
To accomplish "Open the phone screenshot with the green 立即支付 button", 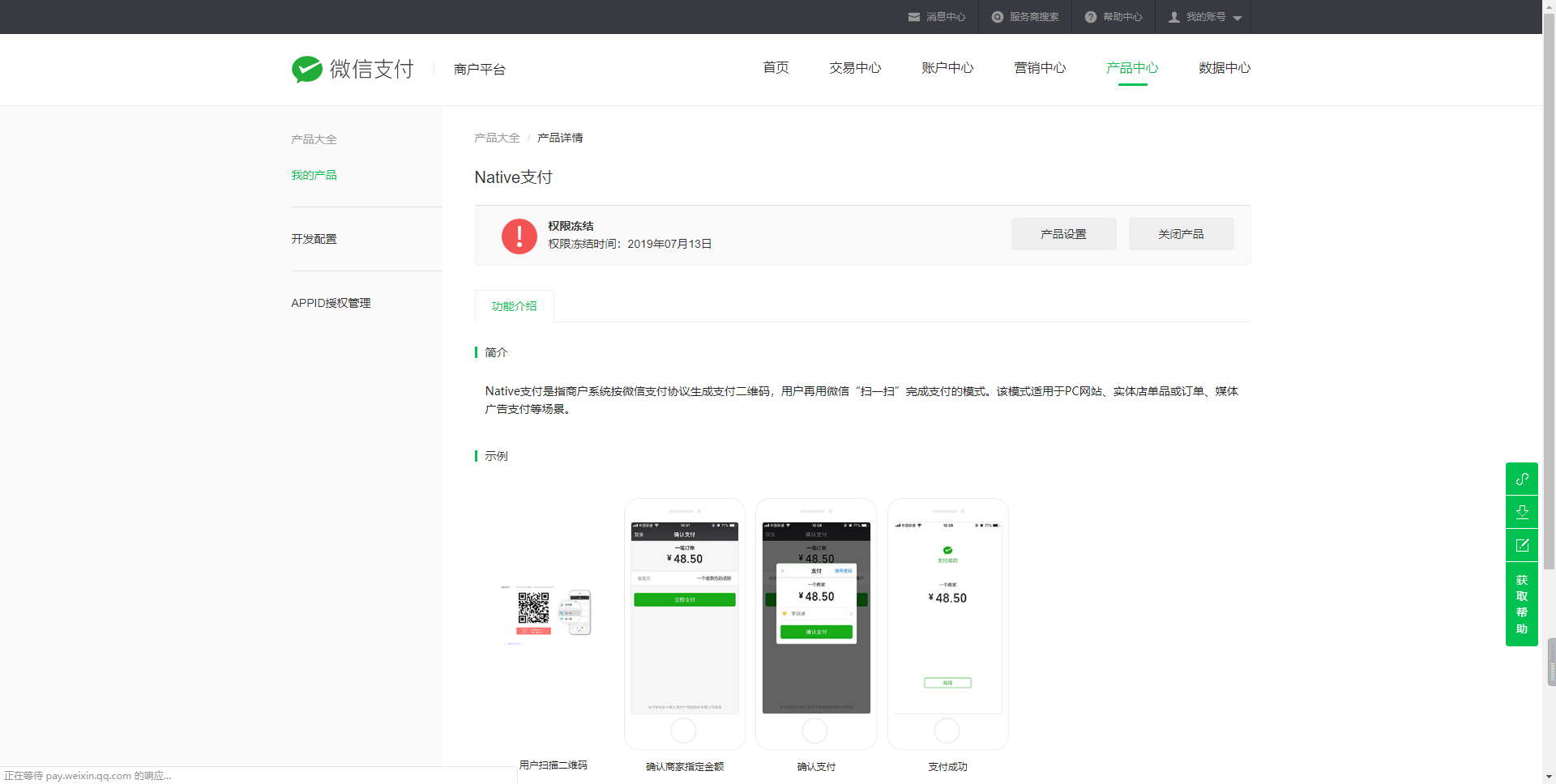I will (685, 624).
